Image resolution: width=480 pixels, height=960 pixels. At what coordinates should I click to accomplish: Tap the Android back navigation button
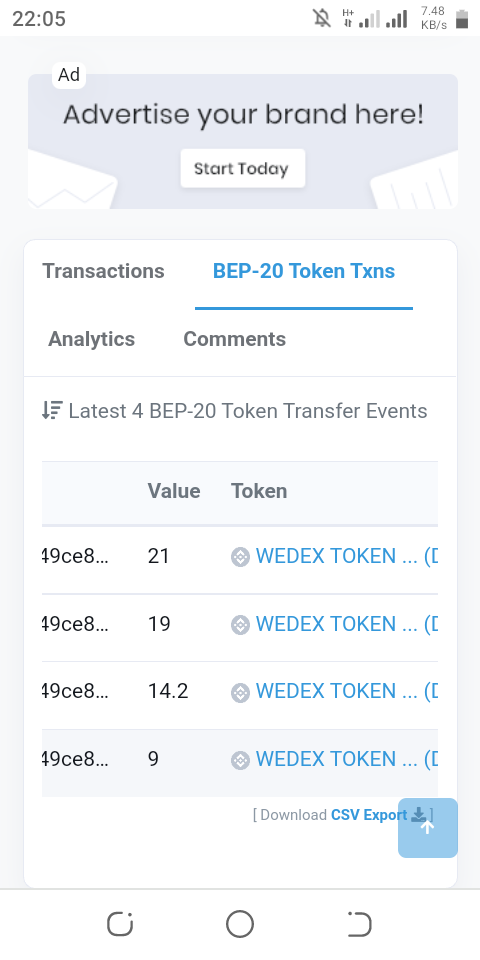click(x=359, y=924)
